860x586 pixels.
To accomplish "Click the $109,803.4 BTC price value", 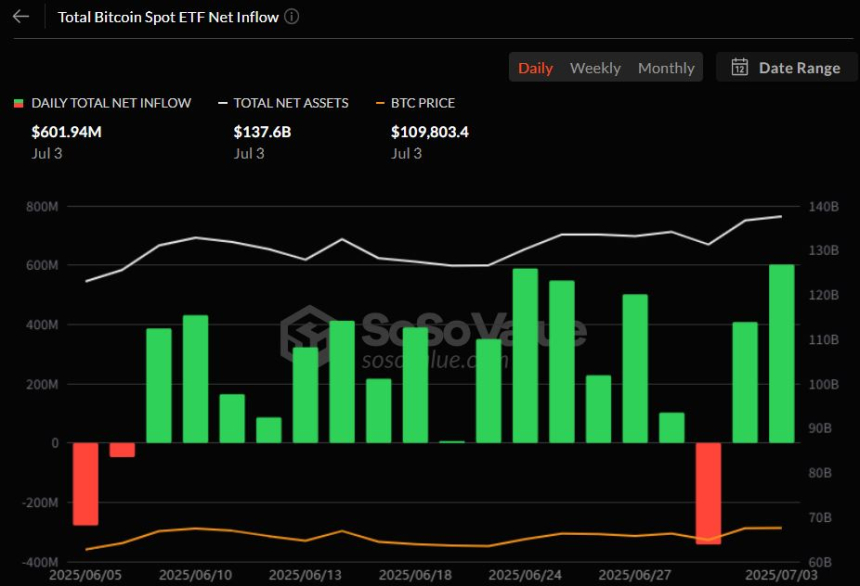I will coord(430,132).
